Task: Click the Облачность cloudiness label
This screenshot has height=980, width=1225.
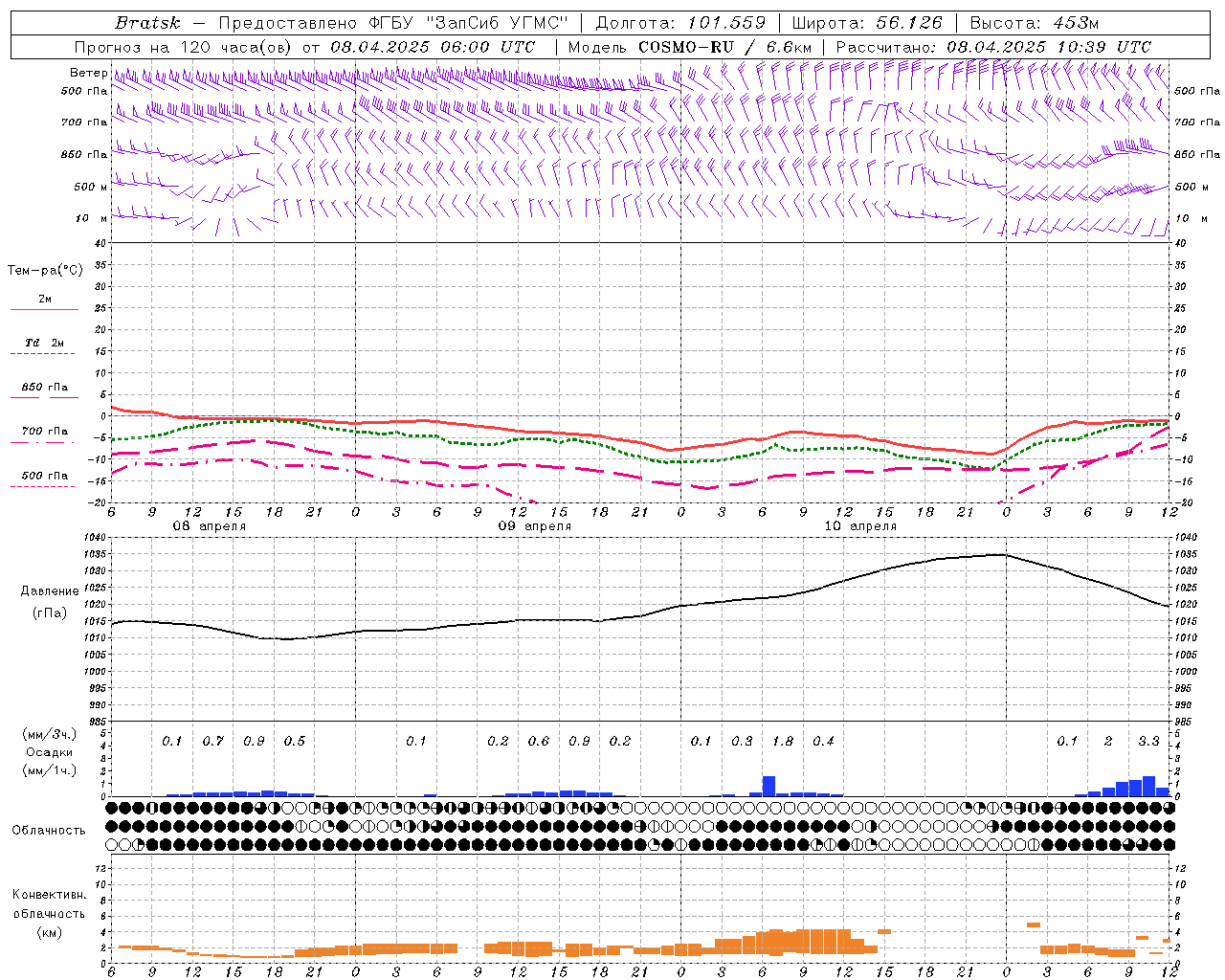Action: (49, 831)
